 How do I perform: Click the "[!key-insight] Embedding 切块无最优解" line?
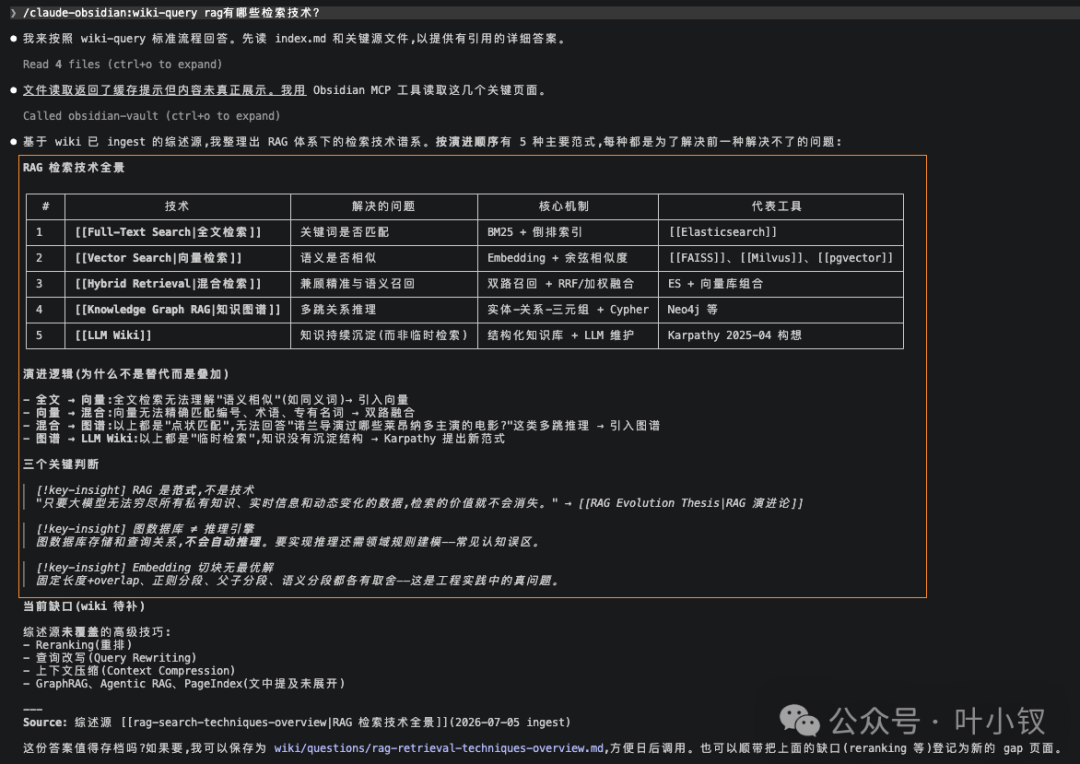(x=154, y=568)
